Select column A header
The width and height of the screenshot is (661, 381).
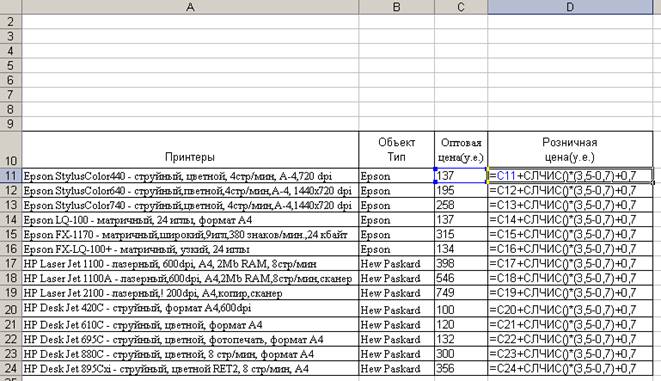pyautogui.click(x=190, y=7)
